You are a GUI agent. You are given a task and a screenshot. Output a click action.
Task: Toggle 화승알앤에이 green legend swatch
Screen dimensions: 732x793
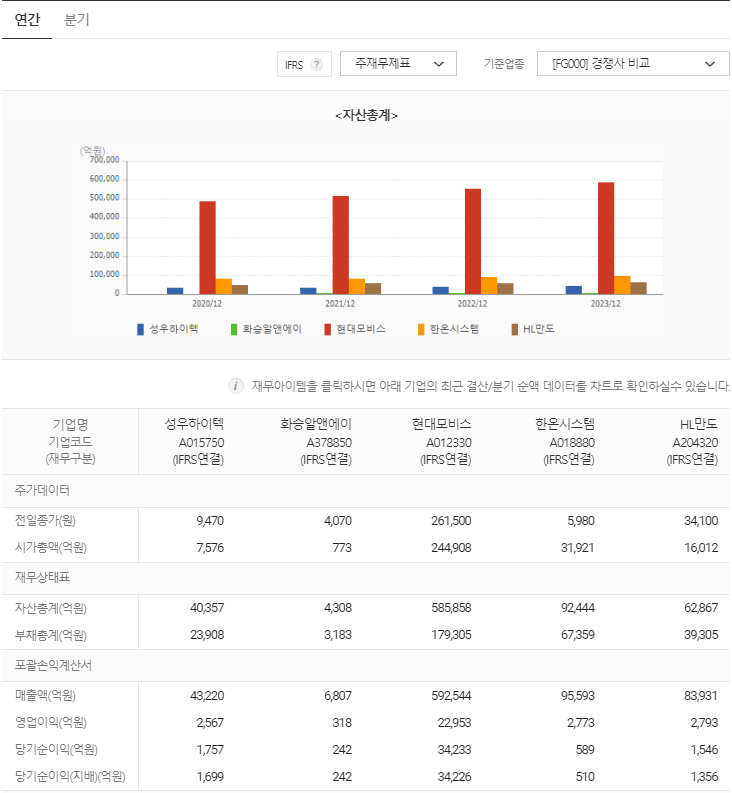234,330
